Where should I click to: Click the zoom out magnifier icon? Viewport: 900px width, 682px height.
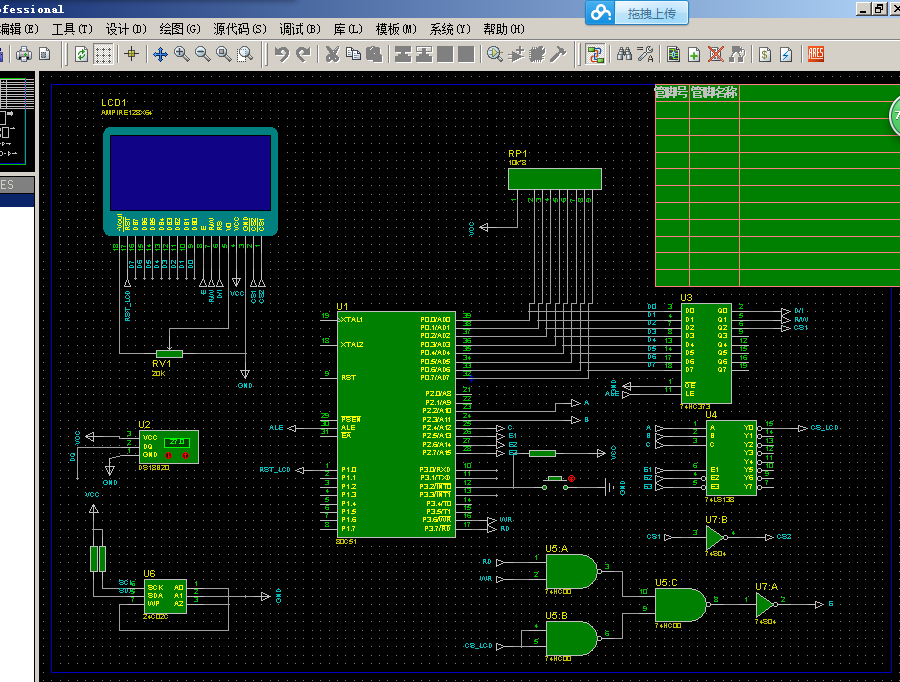pyautogui.click(x=203, y=55)
